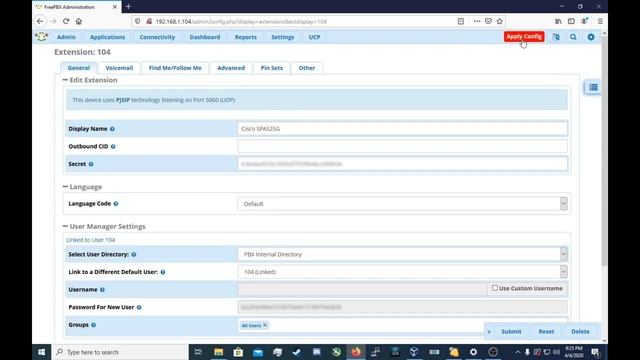Switch to the Voicemail tab
The width and height of the screenshot is (640, 360).
pyautogui.click(x=119, y=68)
